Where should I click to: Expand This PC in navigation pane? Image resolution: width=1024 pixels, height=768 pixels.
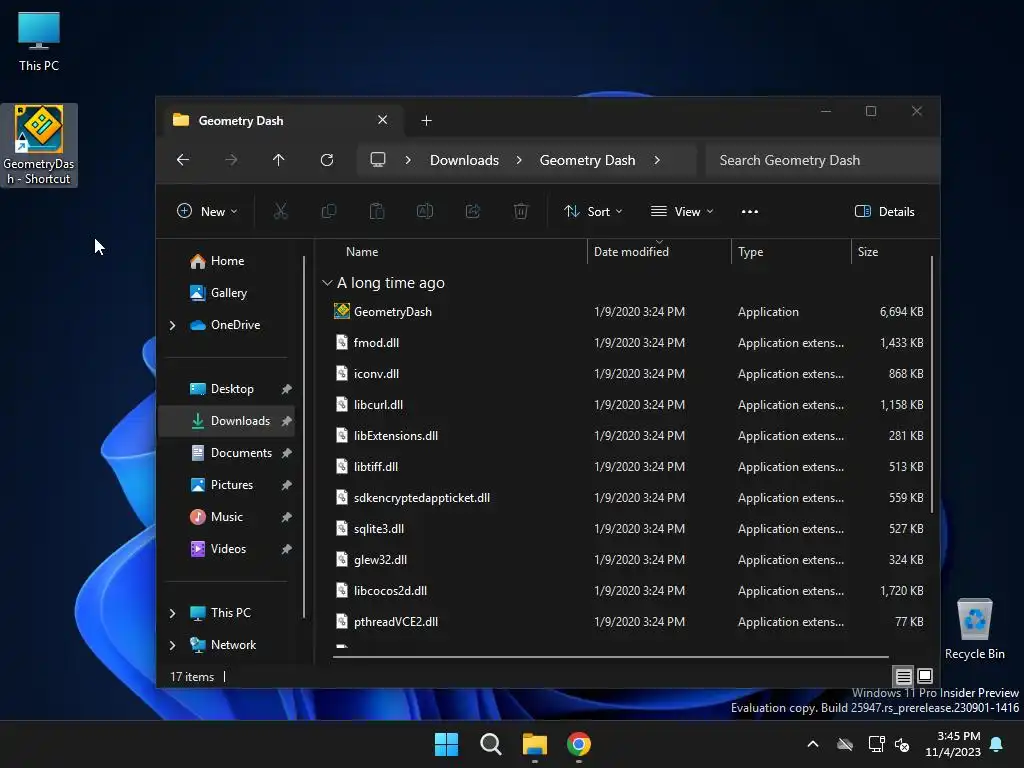(172, 613)
